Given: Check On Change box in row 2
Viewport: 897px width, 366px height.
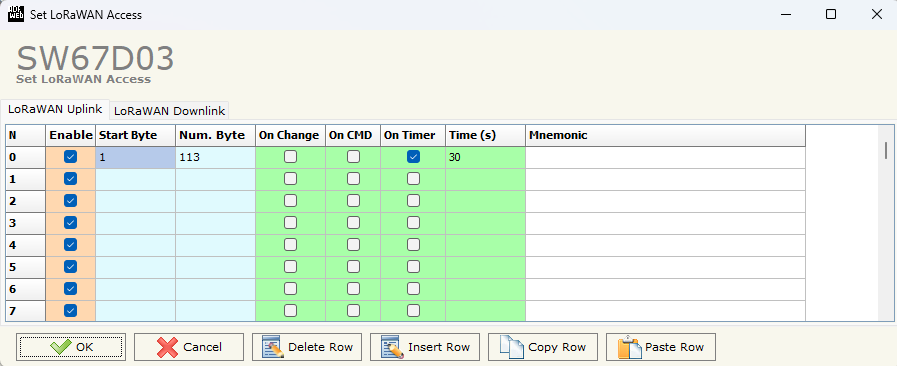Looking at the screenshot, I should (291, 201).
